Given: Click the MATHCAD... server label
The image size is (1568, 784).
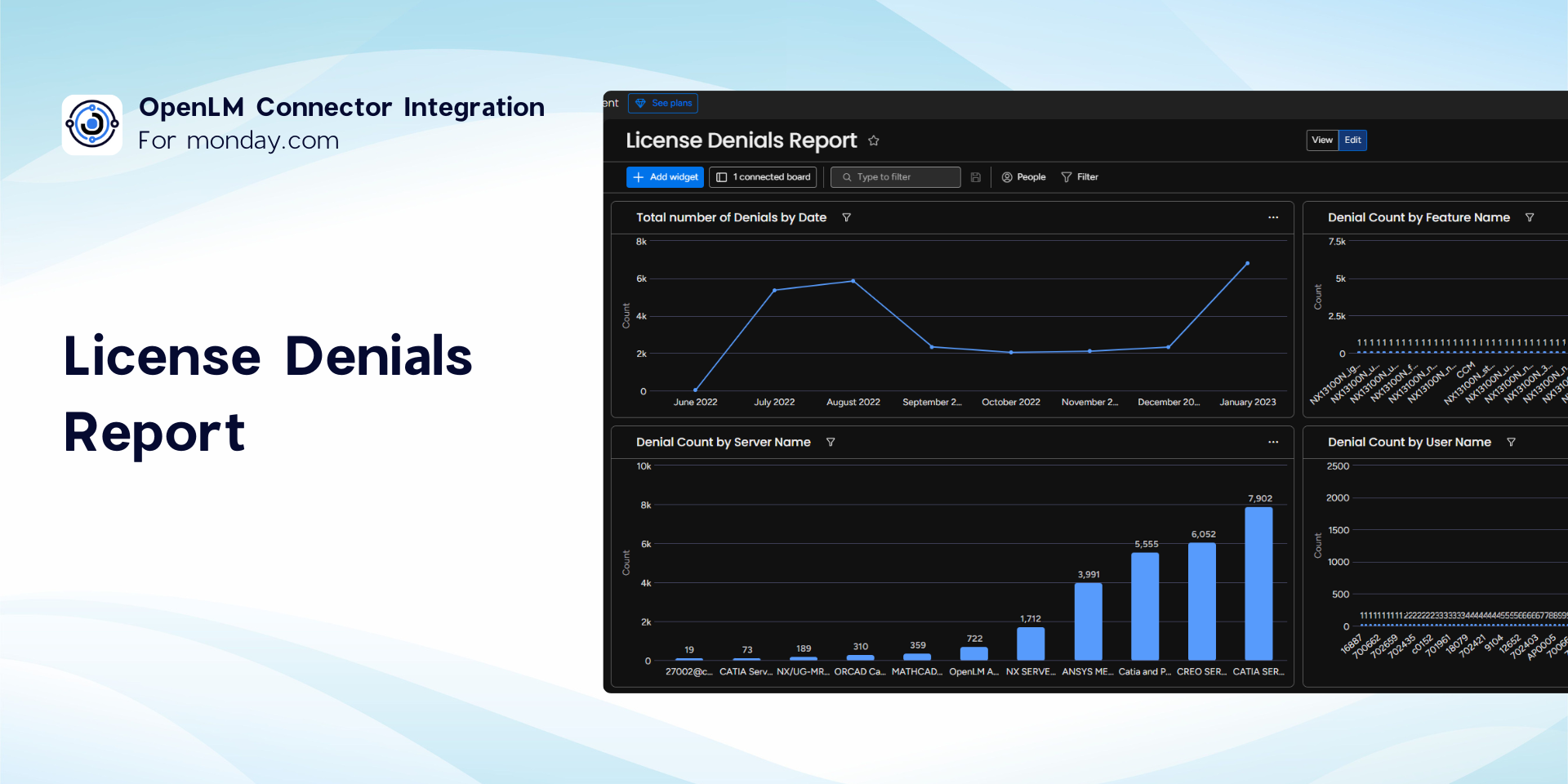Looking at the screenshot, I should pos(917,671).
